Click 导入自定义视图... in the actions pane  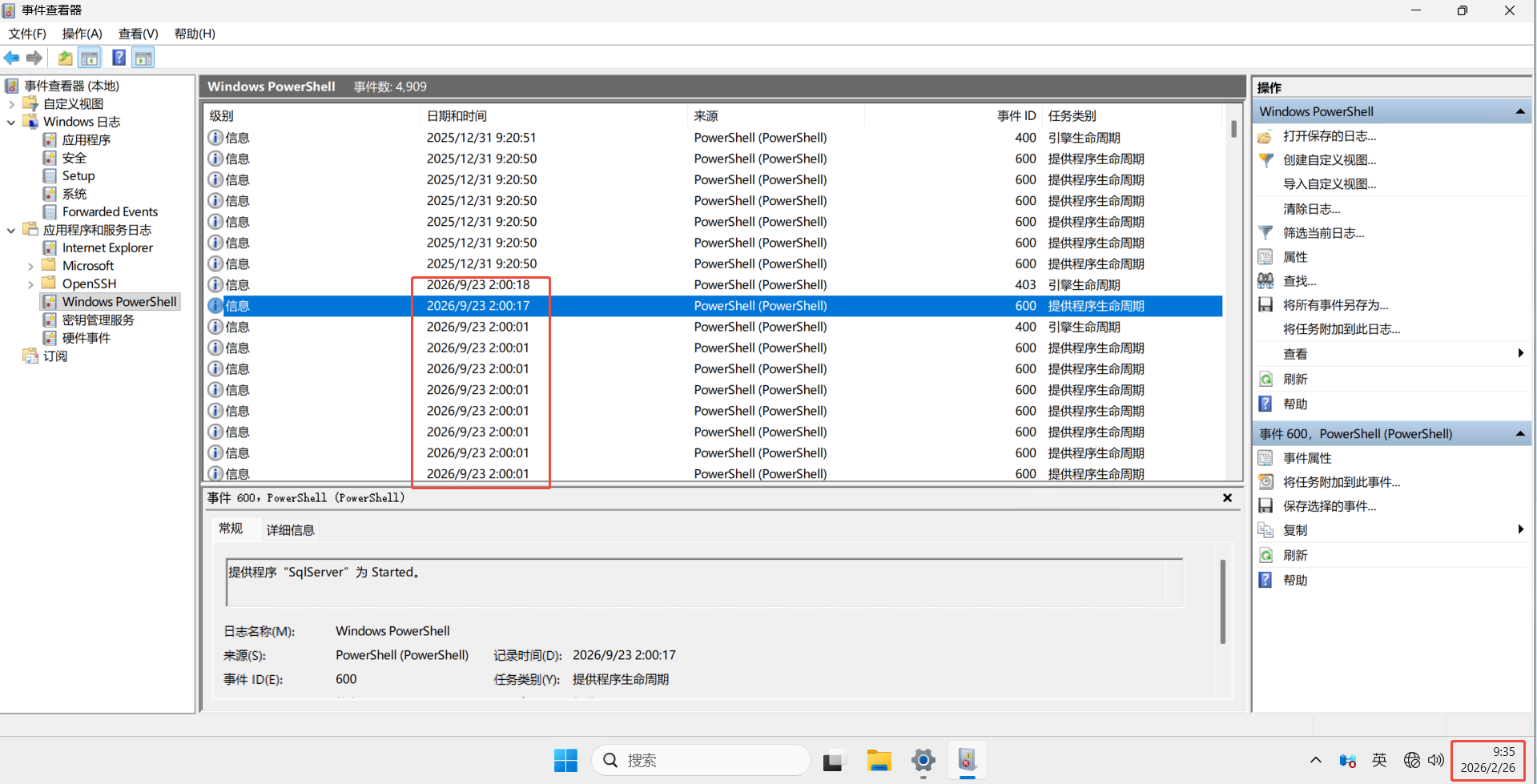tap(1330, 184)
